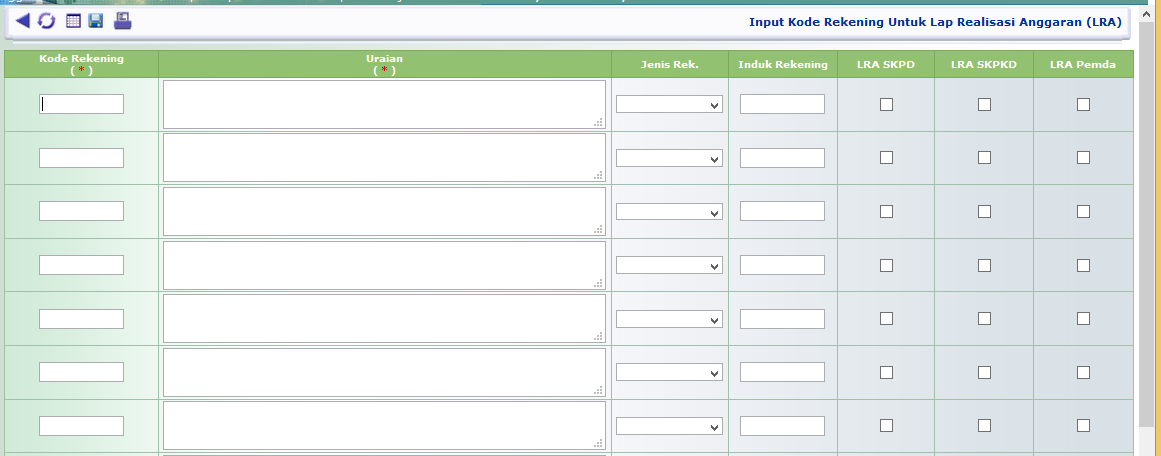The width and height of the screenshot is (1161, 456).
Task: Tick LRA Pemda checkbox in seventh row
Action: pos(1083,425)
